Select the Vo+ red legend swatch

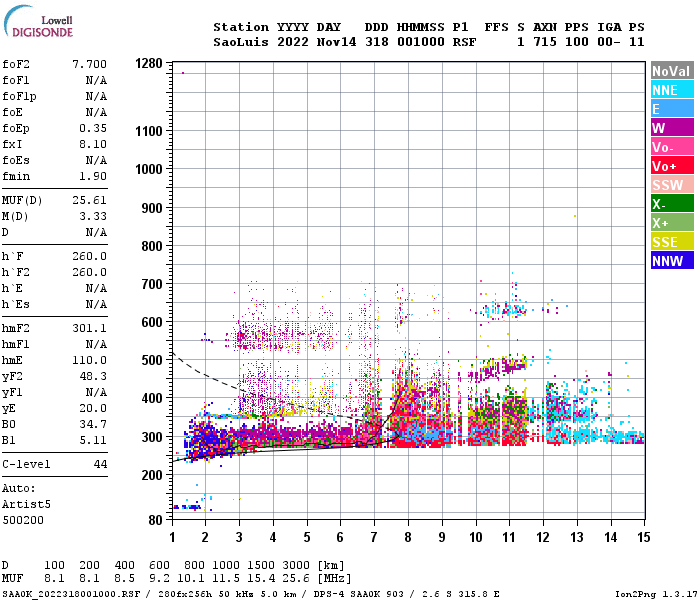(x=672, y=166)
